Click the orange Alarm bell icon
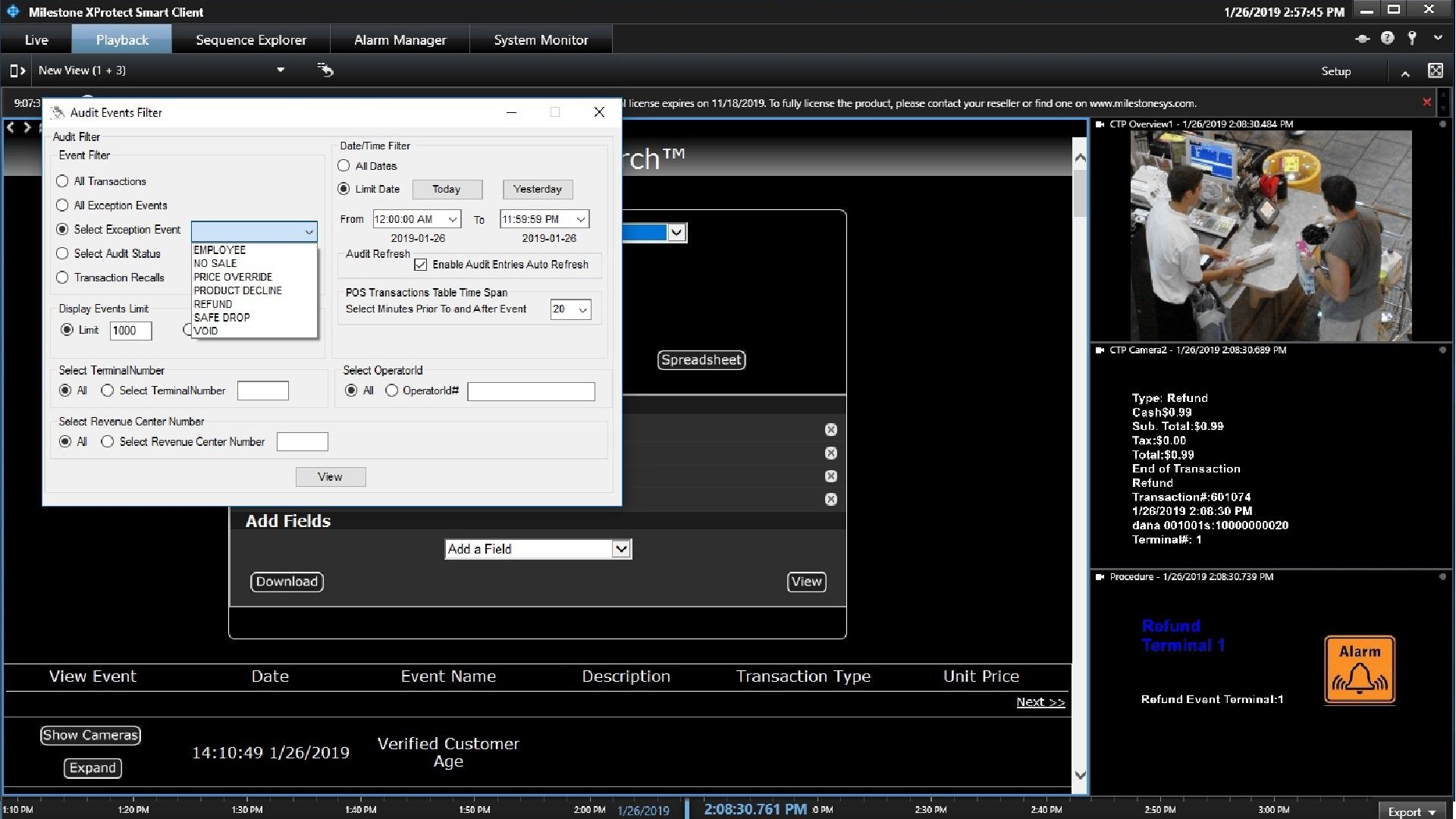Screen dimensions: 1456x819 [1360, 670]
